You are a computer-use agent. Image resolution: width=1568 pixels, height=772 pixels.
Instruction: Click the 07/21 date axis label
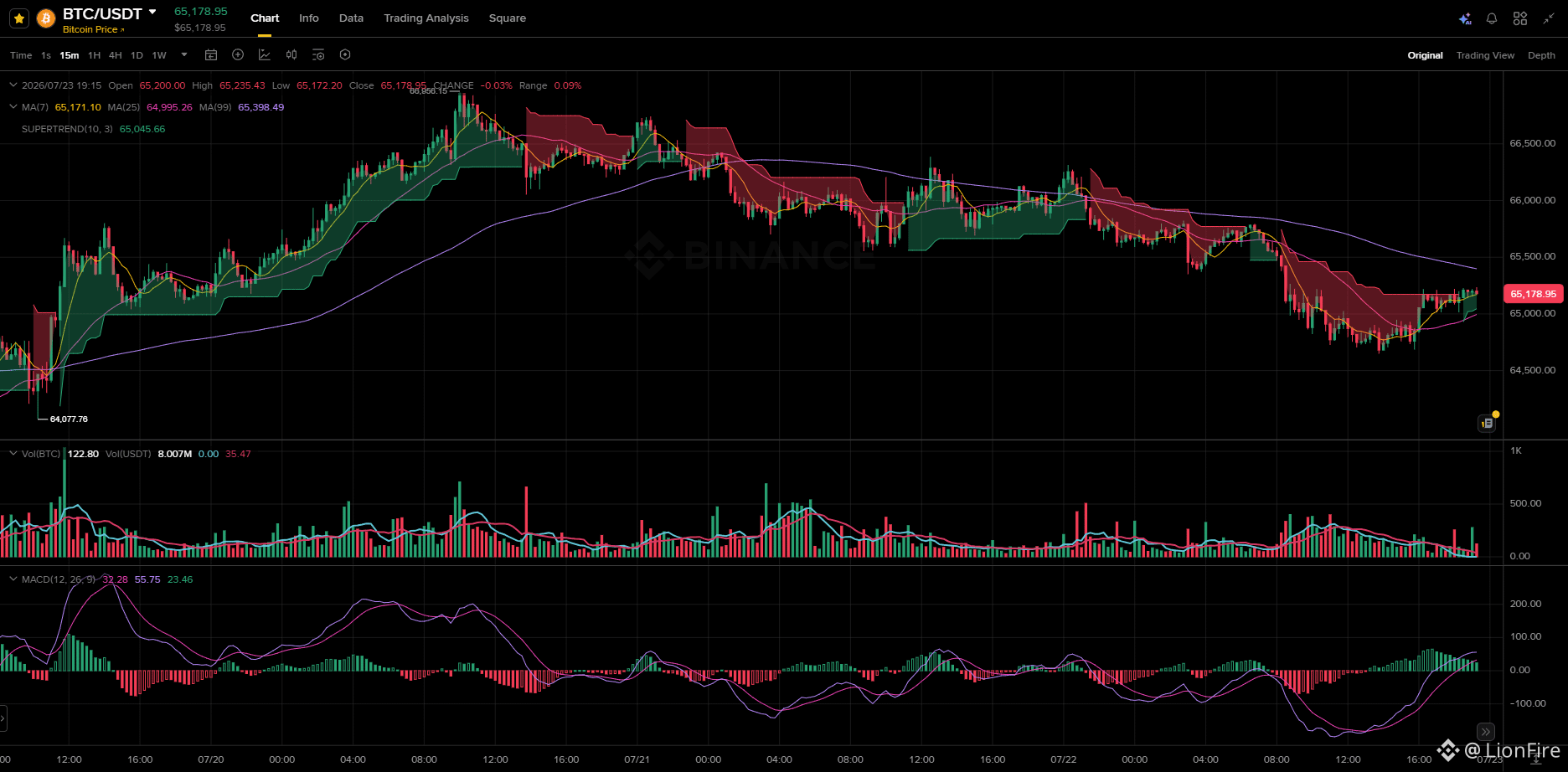pyautogui.click(x=637, y=759)
